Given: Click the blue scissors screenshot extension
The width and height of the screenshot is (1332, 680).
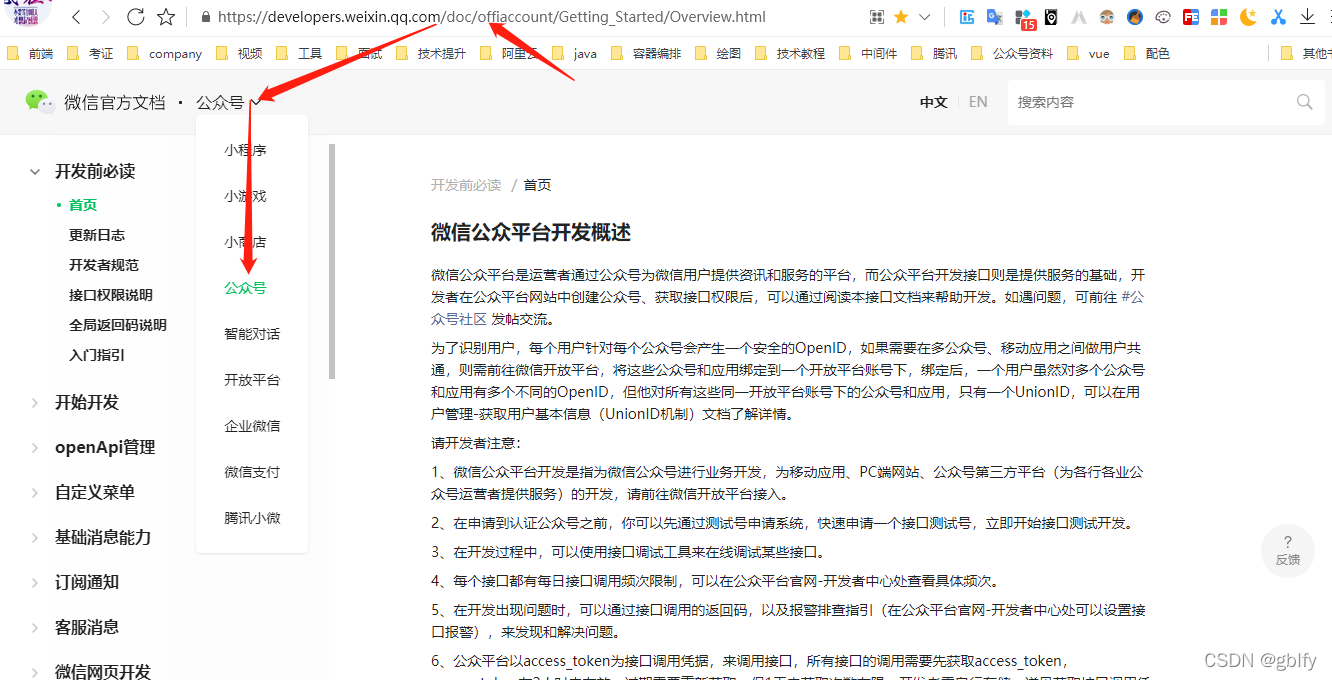Looking at the screenshot, I should coord(1278,17).
